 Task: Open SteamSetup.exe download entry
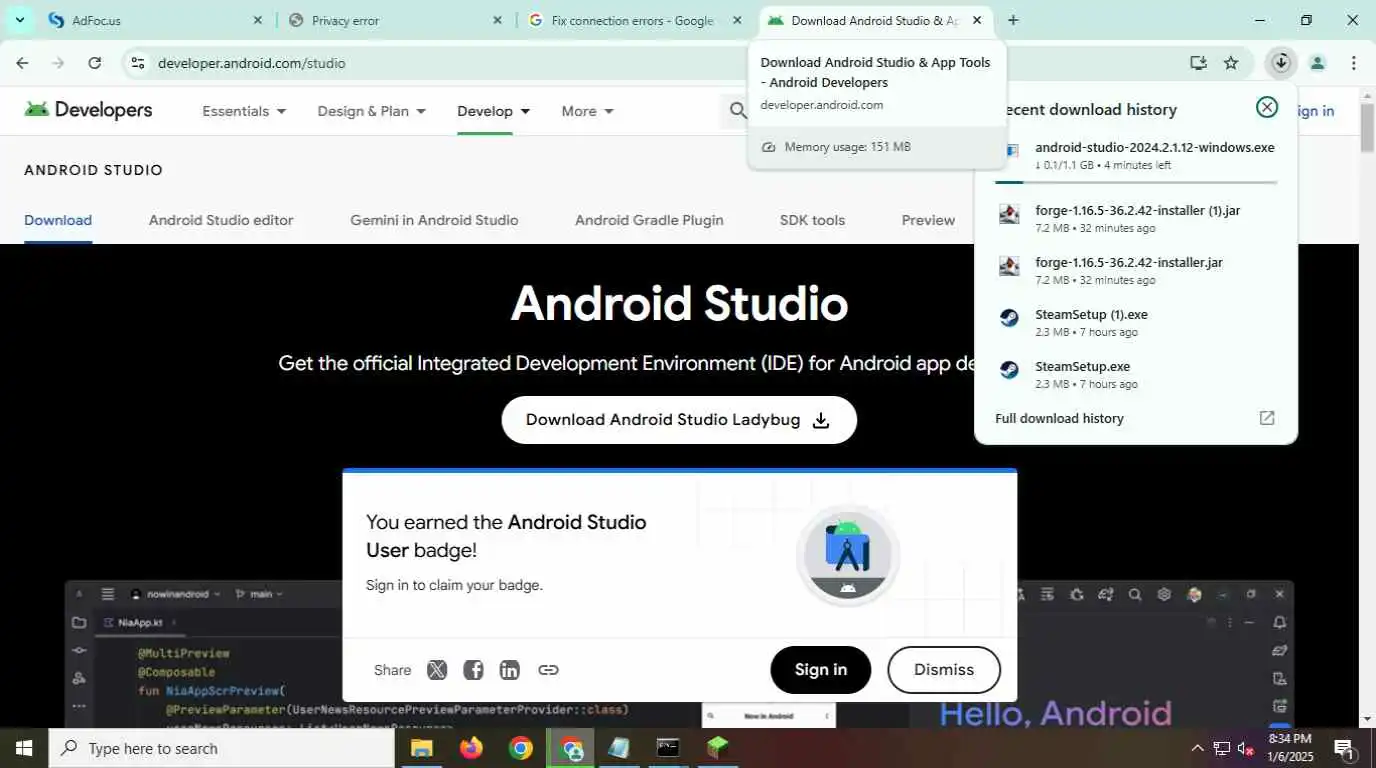click(1136, 374)
